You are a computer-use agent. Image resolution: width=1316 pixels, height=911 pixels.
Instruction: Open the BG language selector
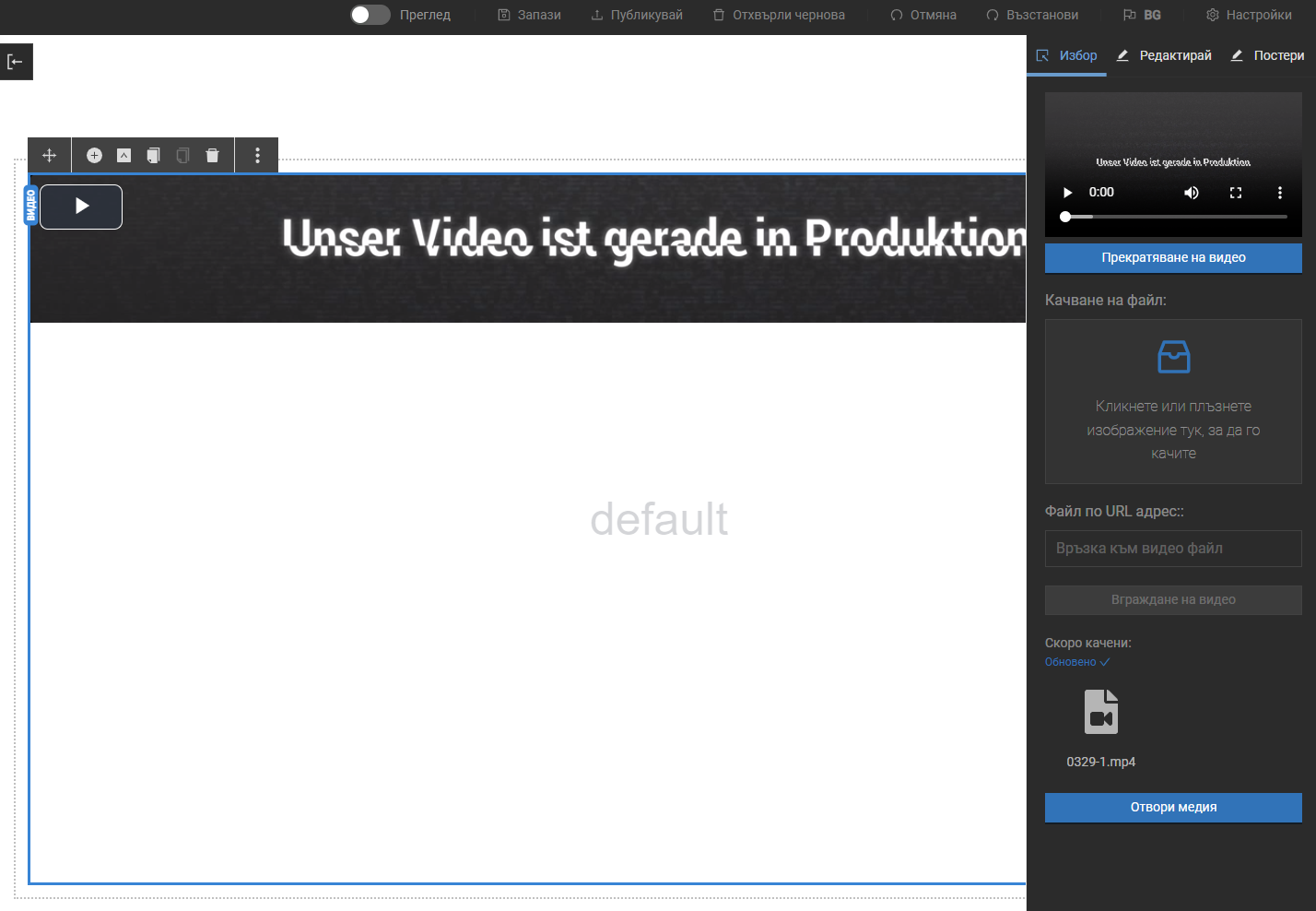click(x=1142, y=15)
